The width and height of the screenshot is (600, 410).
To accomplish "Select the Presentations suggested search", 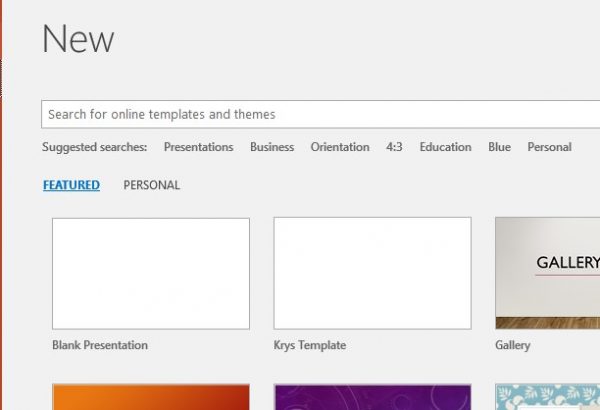I will coord(199,147).
